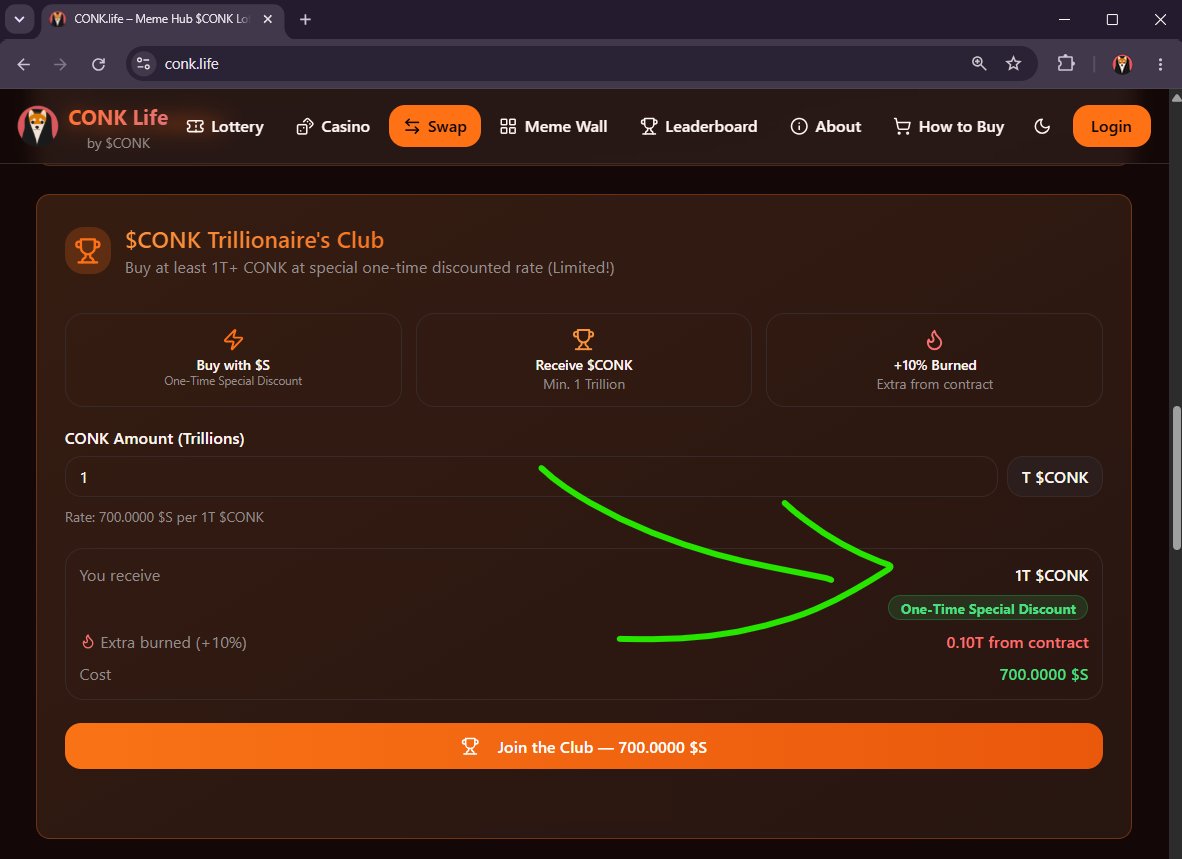Open the Leaderboard page
This screenshot has height=859, width=1182.
pyautogui.click(x=699, y=127)
